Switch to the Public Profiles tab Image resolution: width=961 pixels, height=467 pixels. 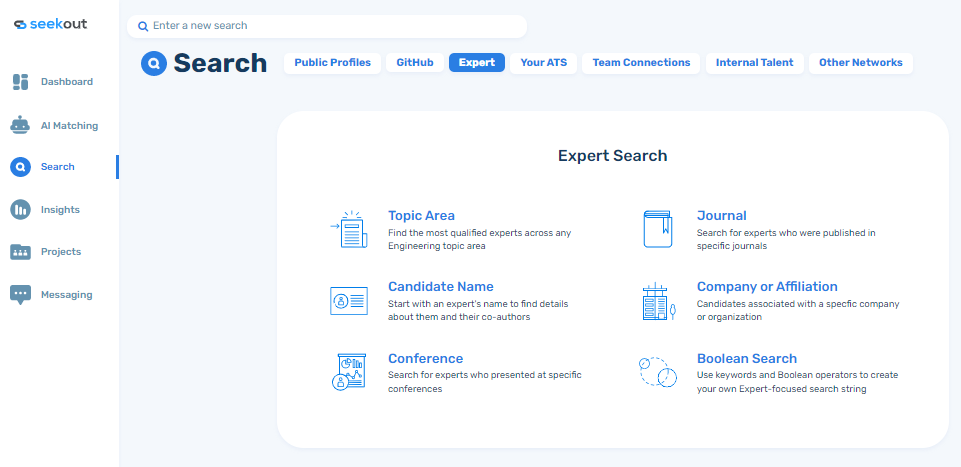pyautogui.click(x=332, y=63)
